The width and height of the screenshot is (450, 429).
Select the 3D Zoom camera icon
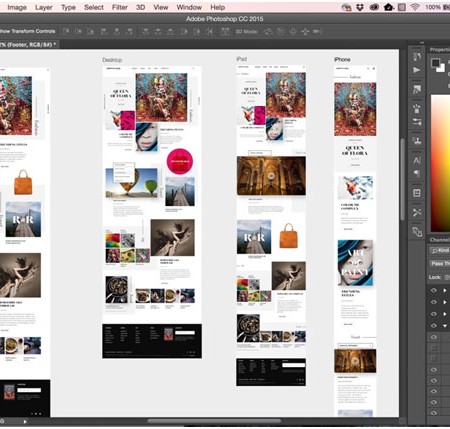[x=317, y=32]
